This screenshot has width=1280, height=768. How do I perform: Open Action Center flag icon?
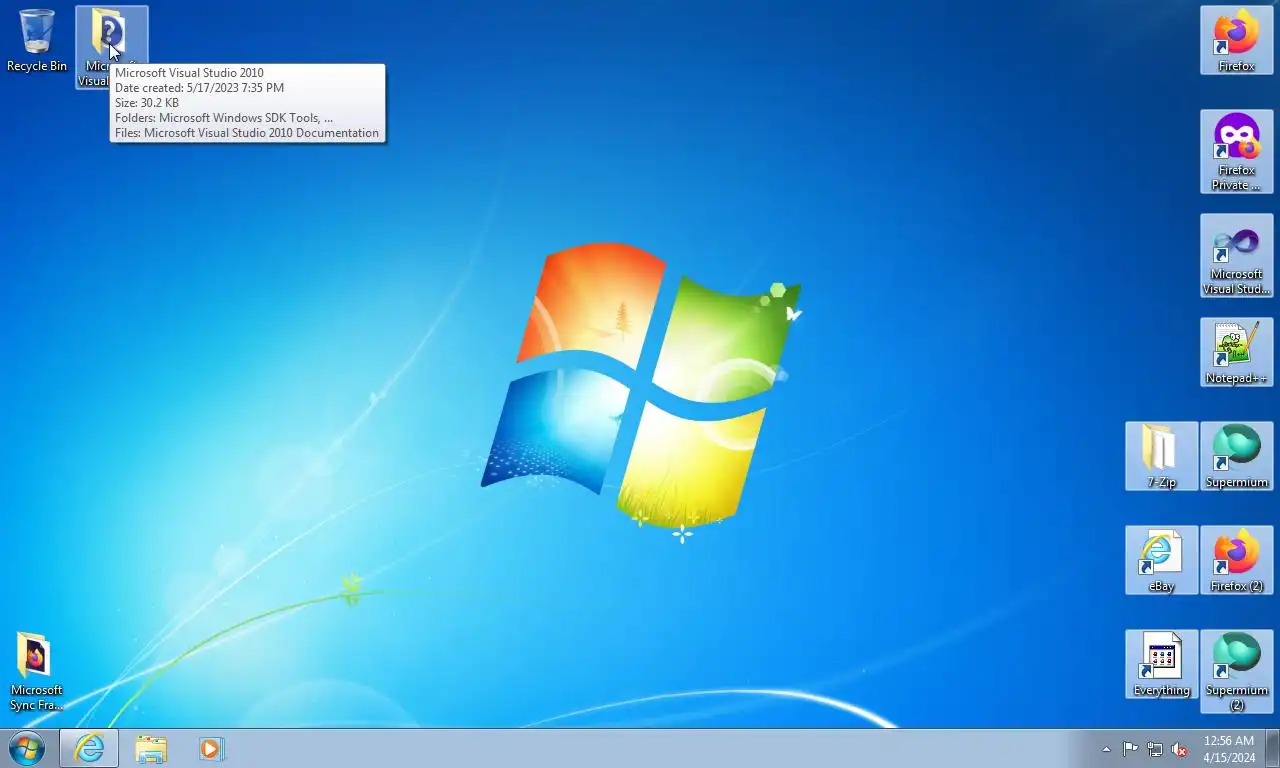tap(1130, 749)
